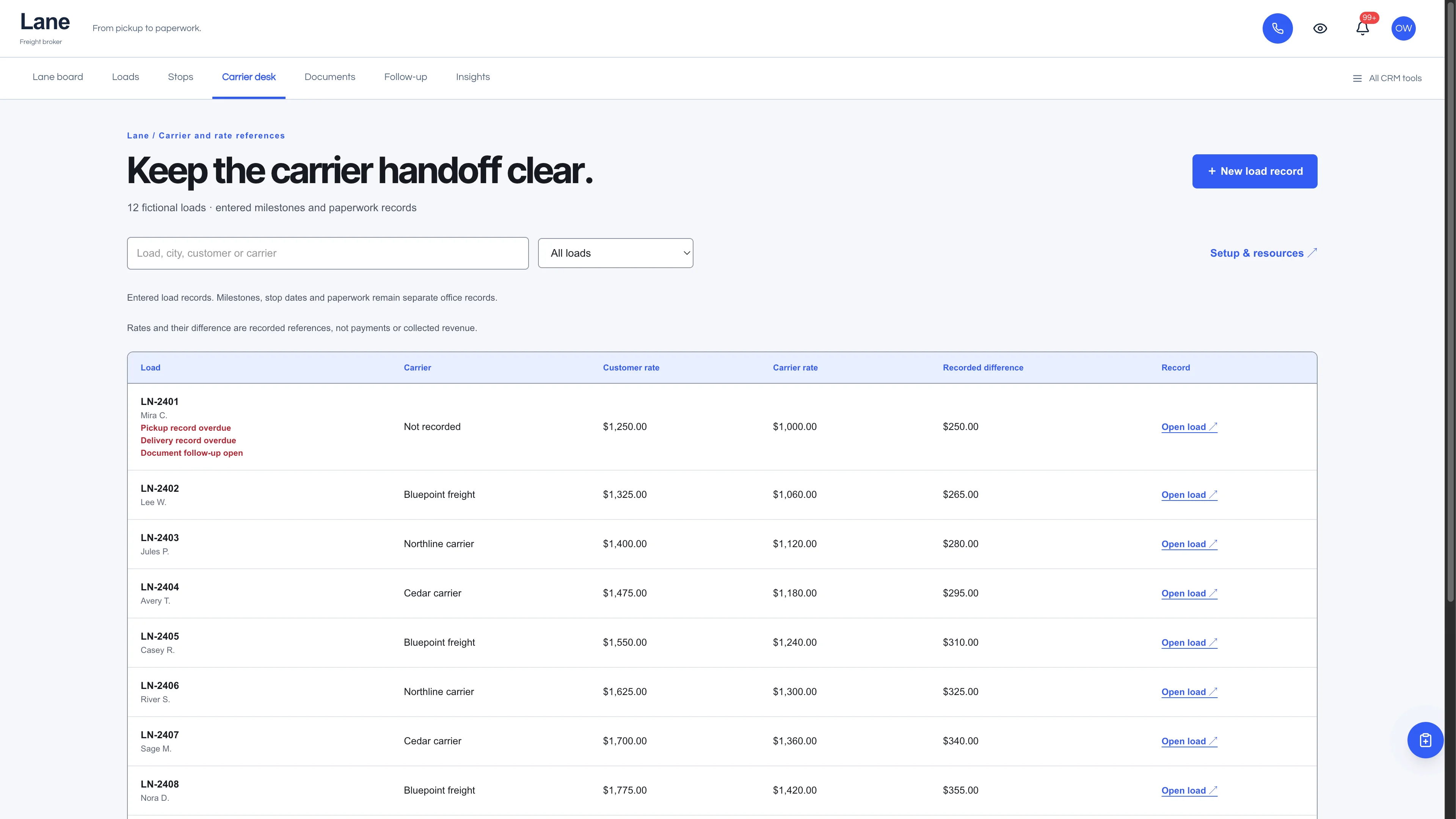The image size is (1456, 819).
Task: View the Insights tab
Action: (473, 77)
